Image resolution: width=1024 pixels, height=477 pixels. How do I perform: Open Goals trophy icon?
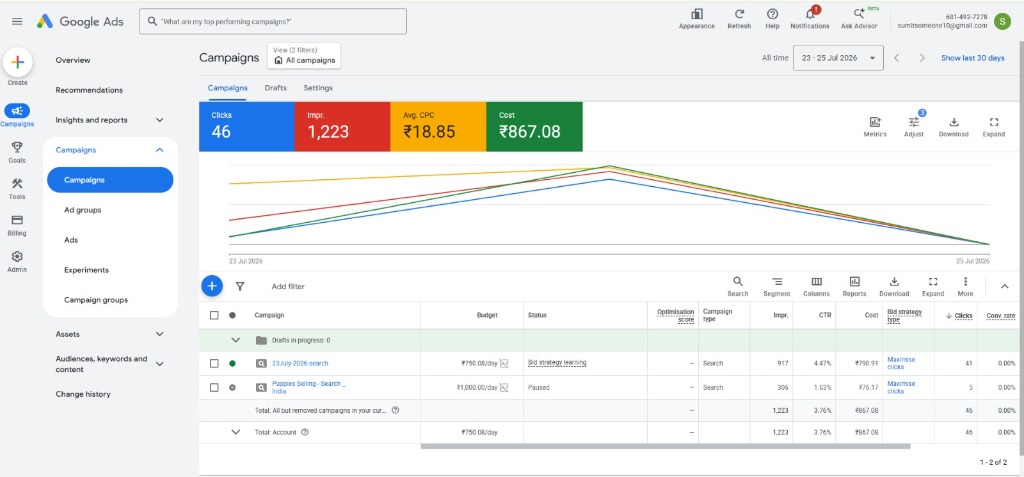(17, 147)
